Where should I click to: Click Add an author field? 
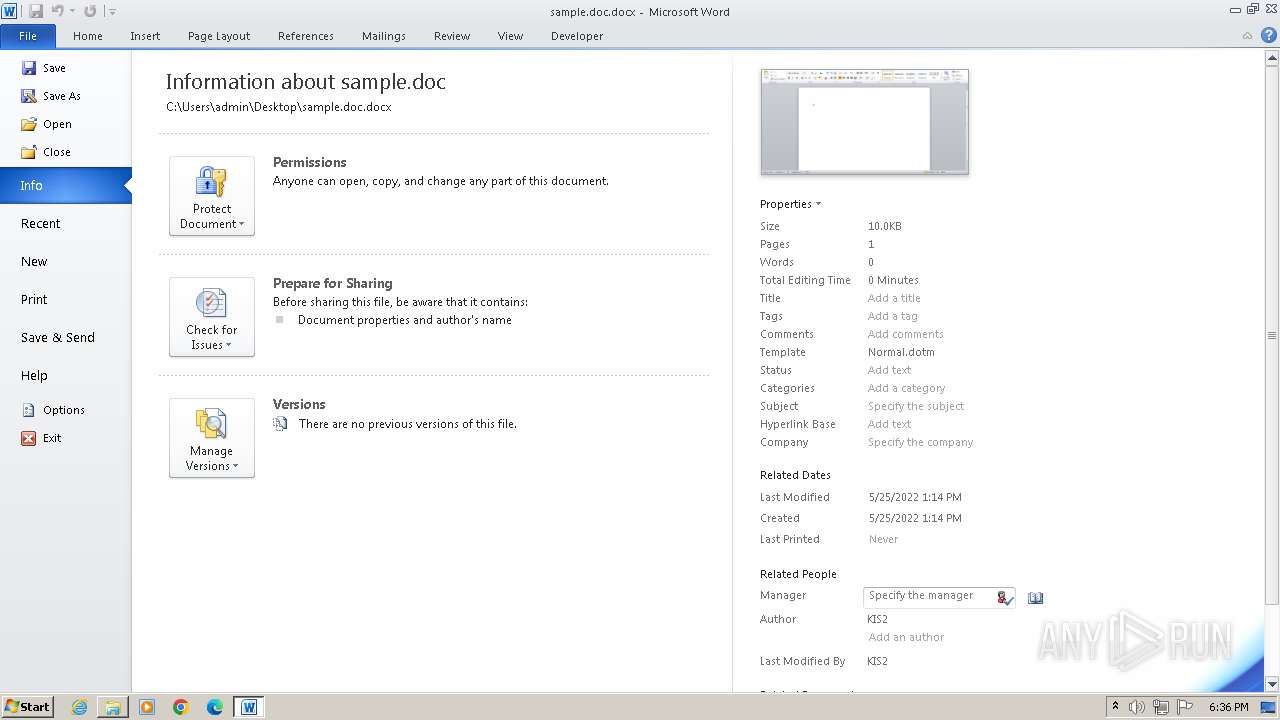point(906,637)
